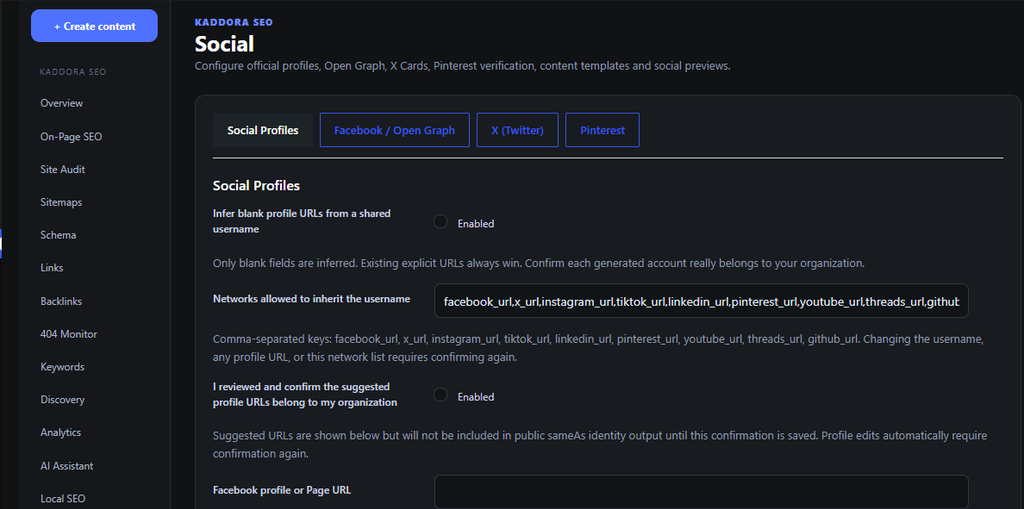Switch to X (Twitter) tab
The height and width of the screenshot is (509, 1024).
pos(517,130)
